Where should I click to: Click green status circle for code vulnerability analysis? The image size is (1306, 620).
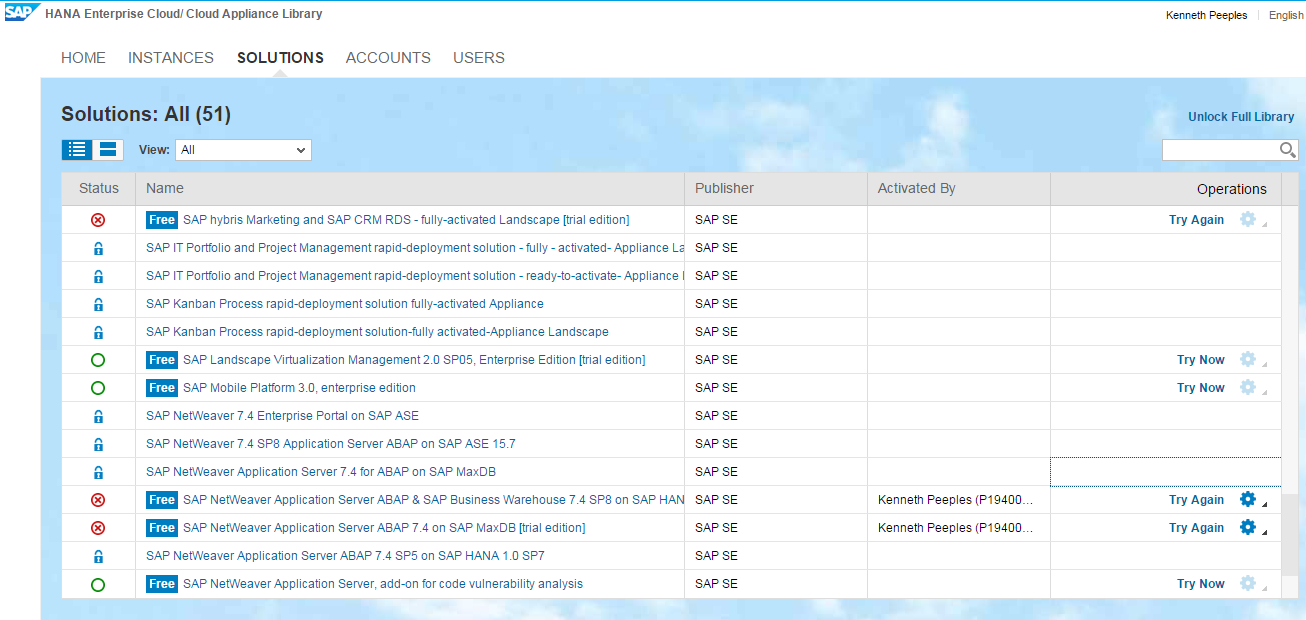click(x=98, y=584)
